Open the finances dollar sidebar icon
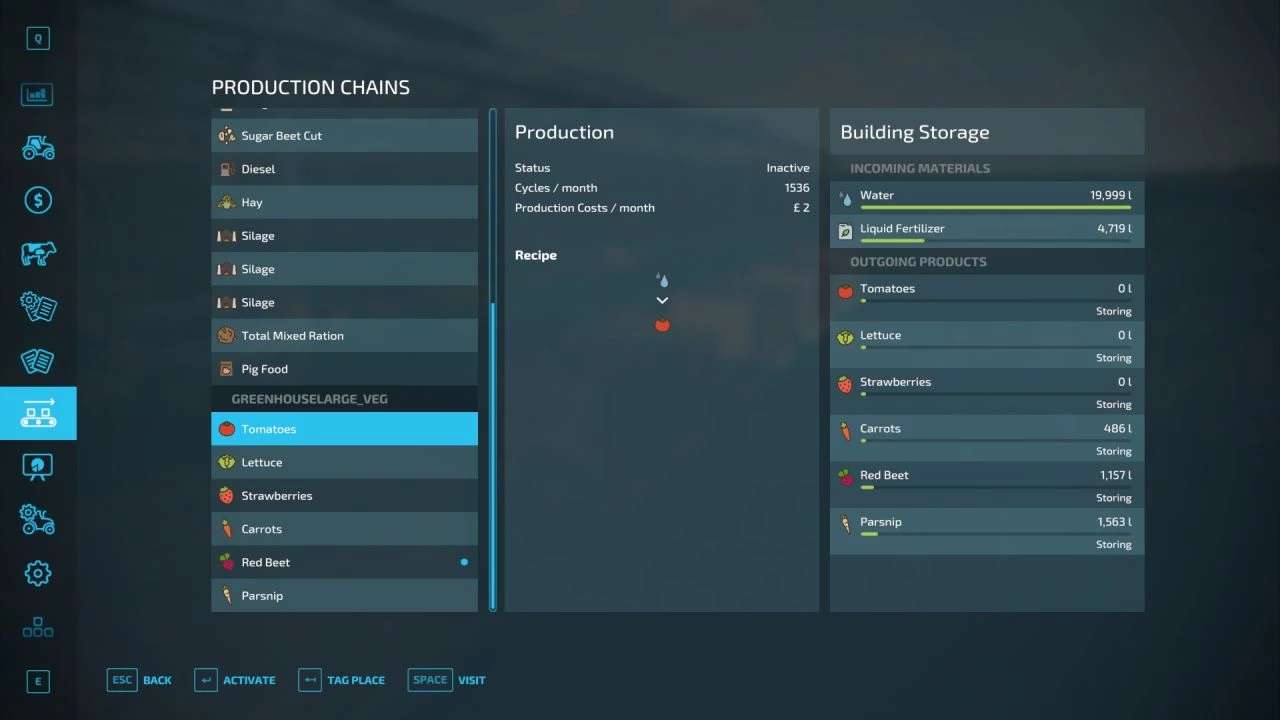This screenshot has height=720, width=1280. pos(38,201)
